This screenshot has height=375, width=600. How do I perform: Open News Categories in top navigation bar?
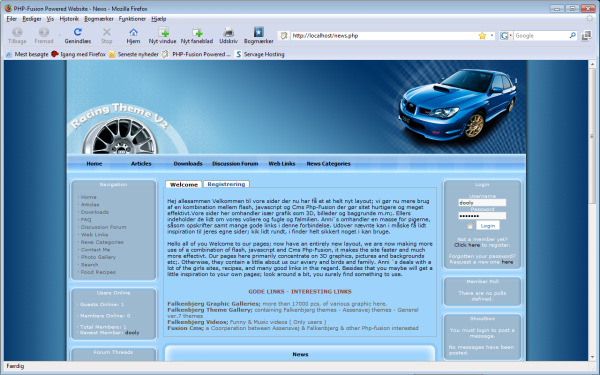pos(328,163)
